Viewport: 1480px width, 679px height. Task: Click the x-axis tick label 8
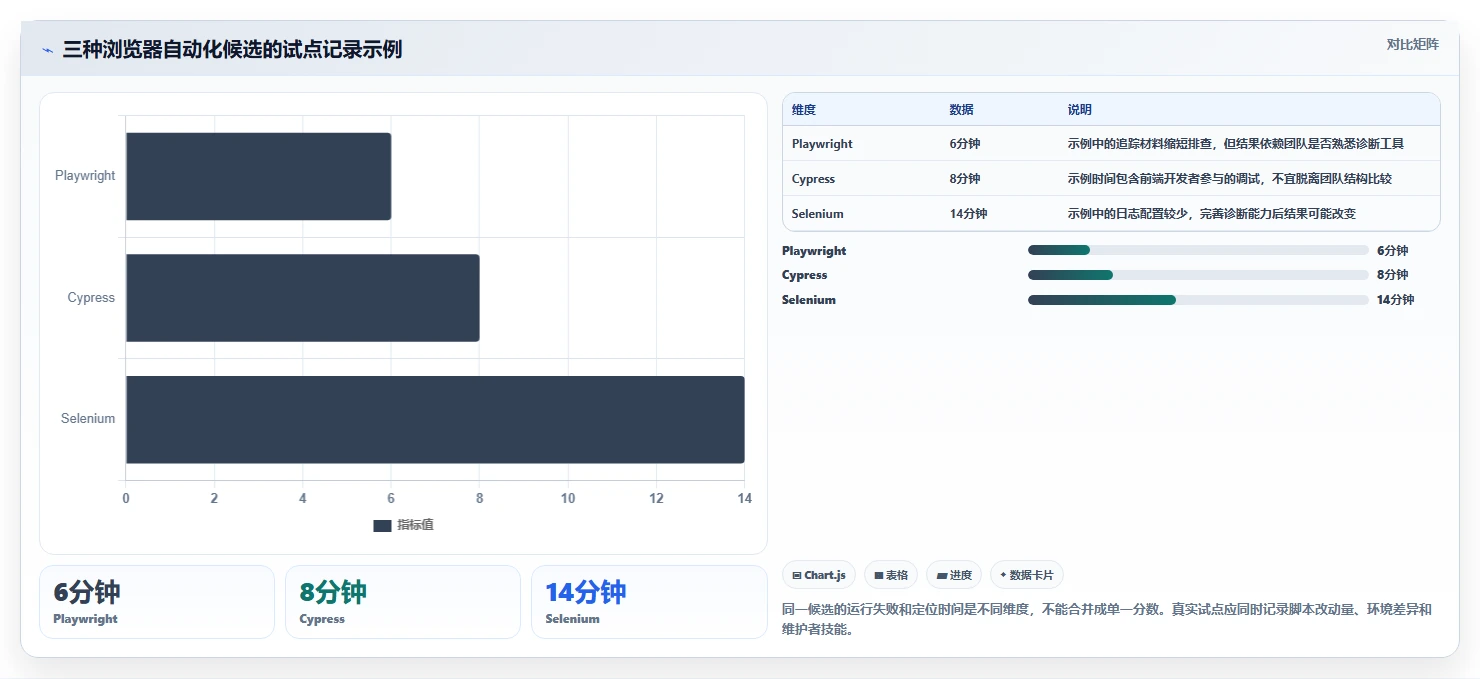[480, 498]
